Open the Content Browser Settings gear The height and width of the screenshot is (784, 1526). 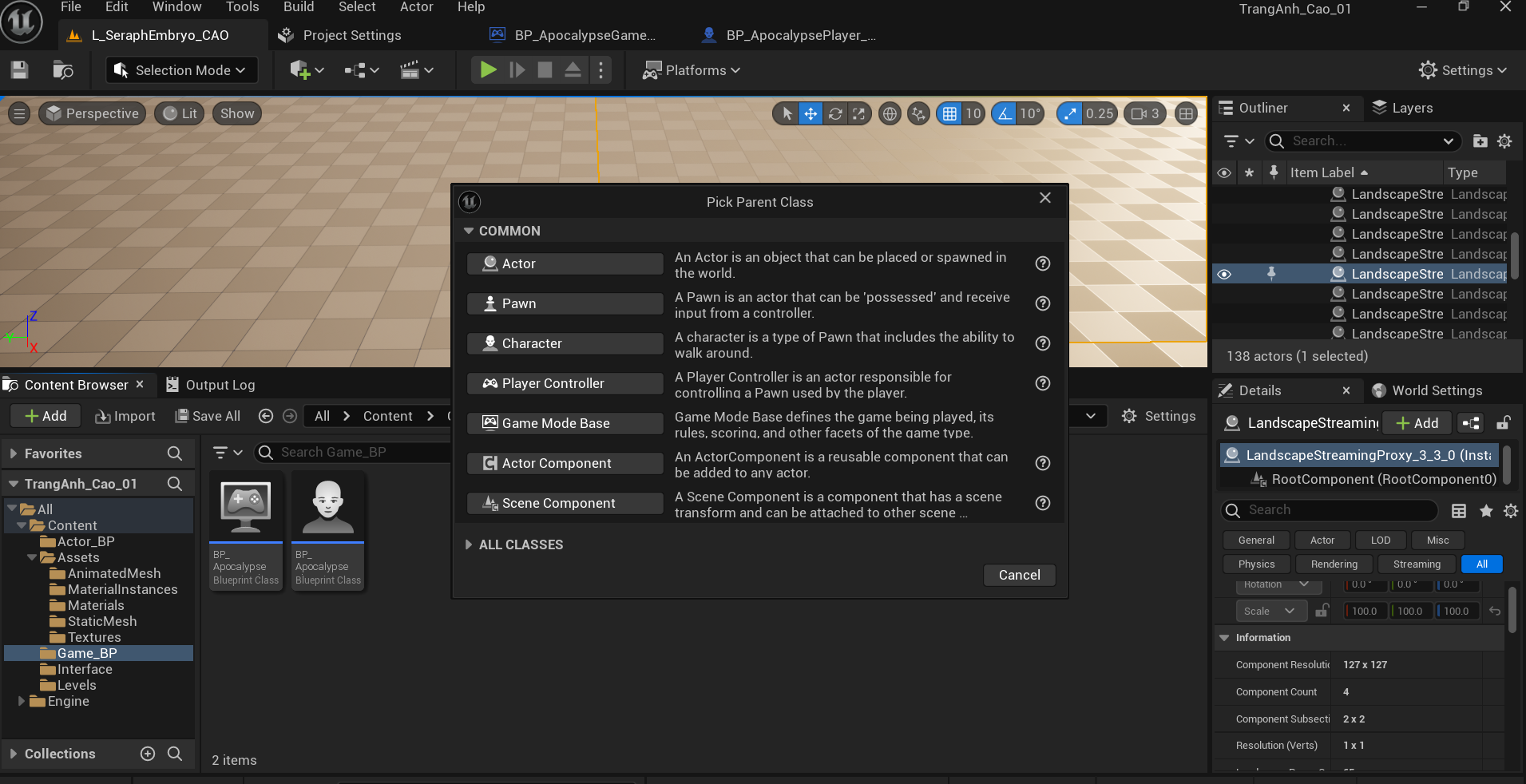[x=1159, y=416]
